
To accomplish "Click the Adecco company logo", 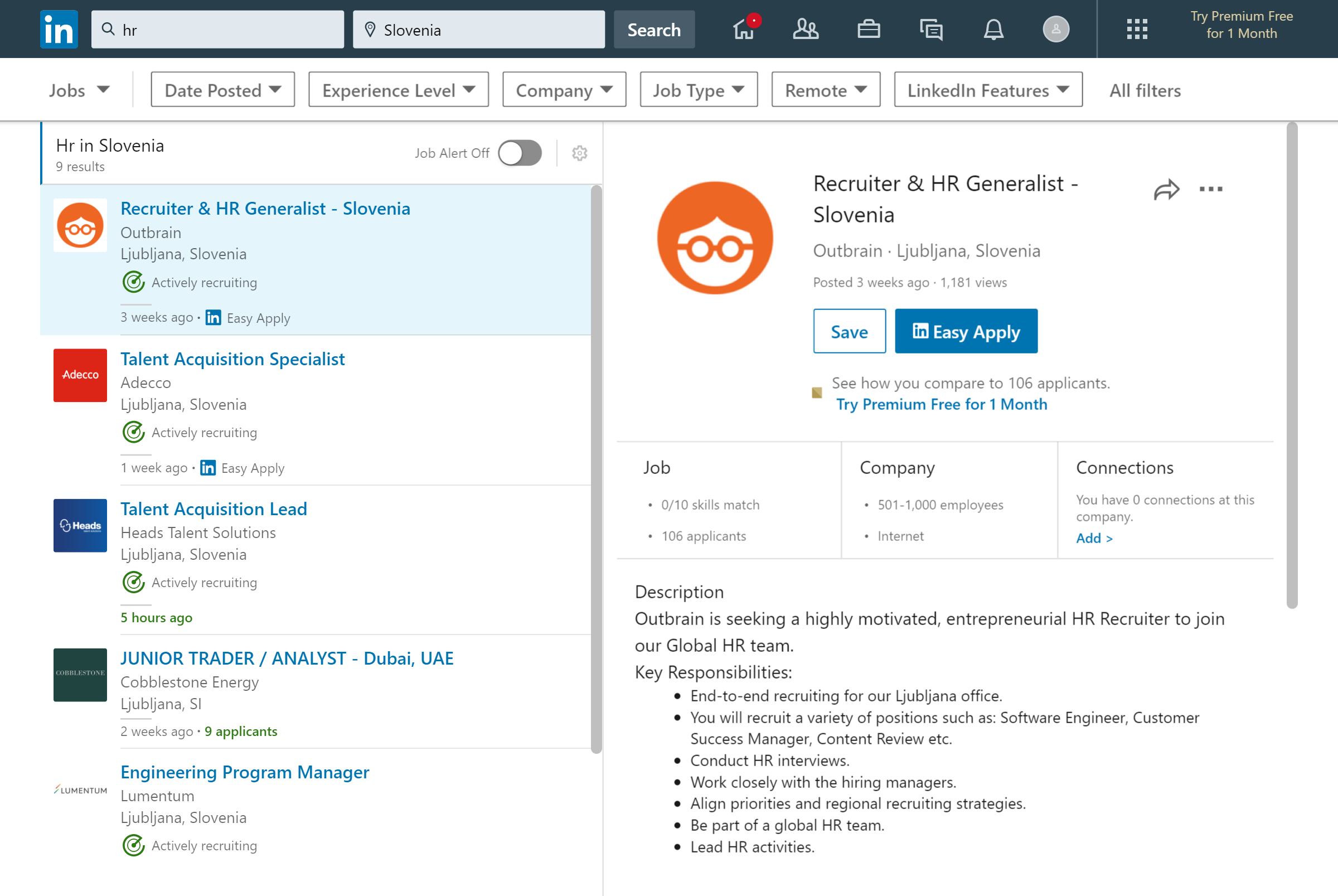I will (80, 375).
